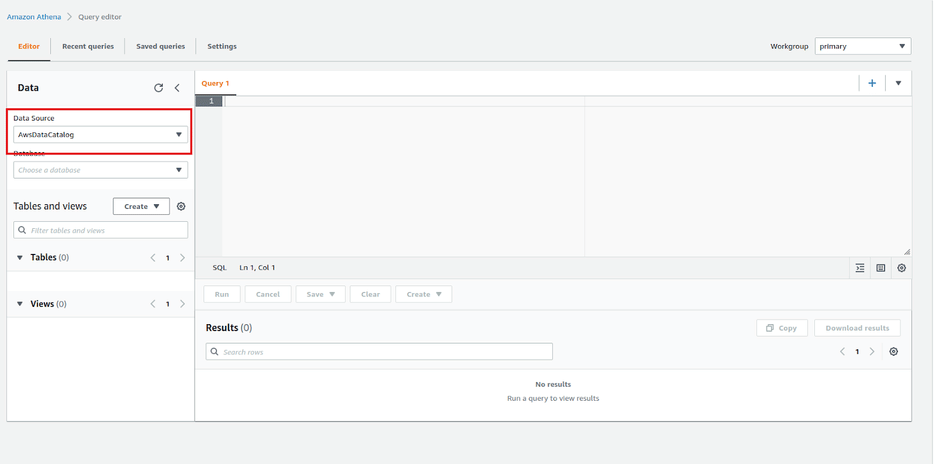Focus the Filter tables and views field
Image resolution: width=936 pixels, height=464 pixels.
pyautogui.click(x=100, y=231)
